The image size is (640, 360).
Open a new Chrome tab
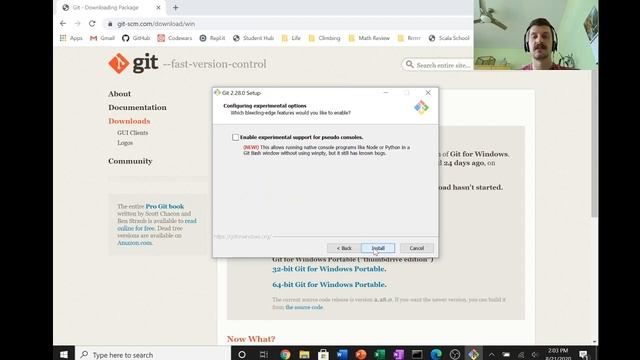click(x=176, y=7)
